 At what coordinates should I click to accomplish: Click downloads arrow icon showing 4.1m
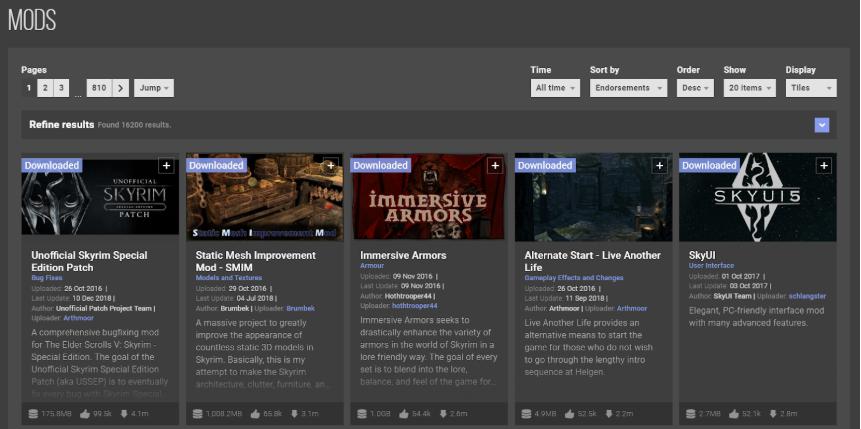pyautogui.click(x=122, y=414)
